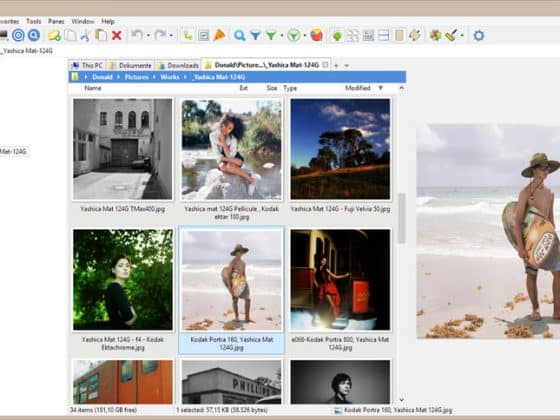This screenshot has height=420, width=560.
Task: Switch to the Dokumente tab
Action: (130, 65)
